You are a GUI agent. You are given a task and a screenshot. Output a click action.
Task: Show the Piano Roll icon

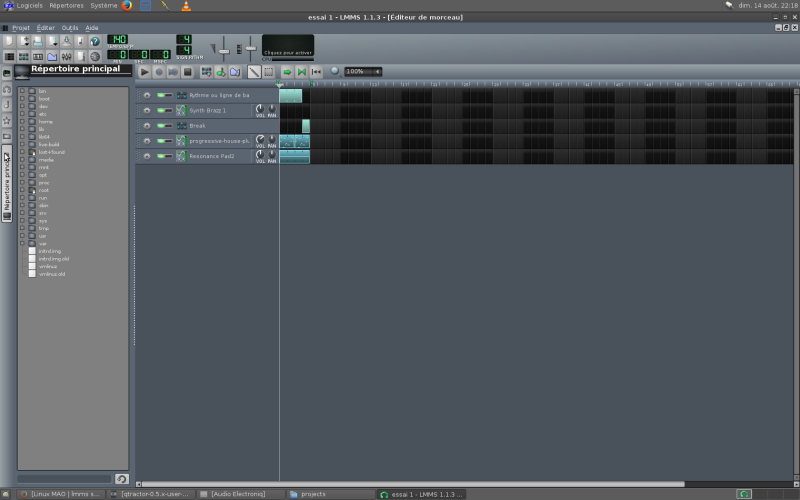(x=38, y=56)
